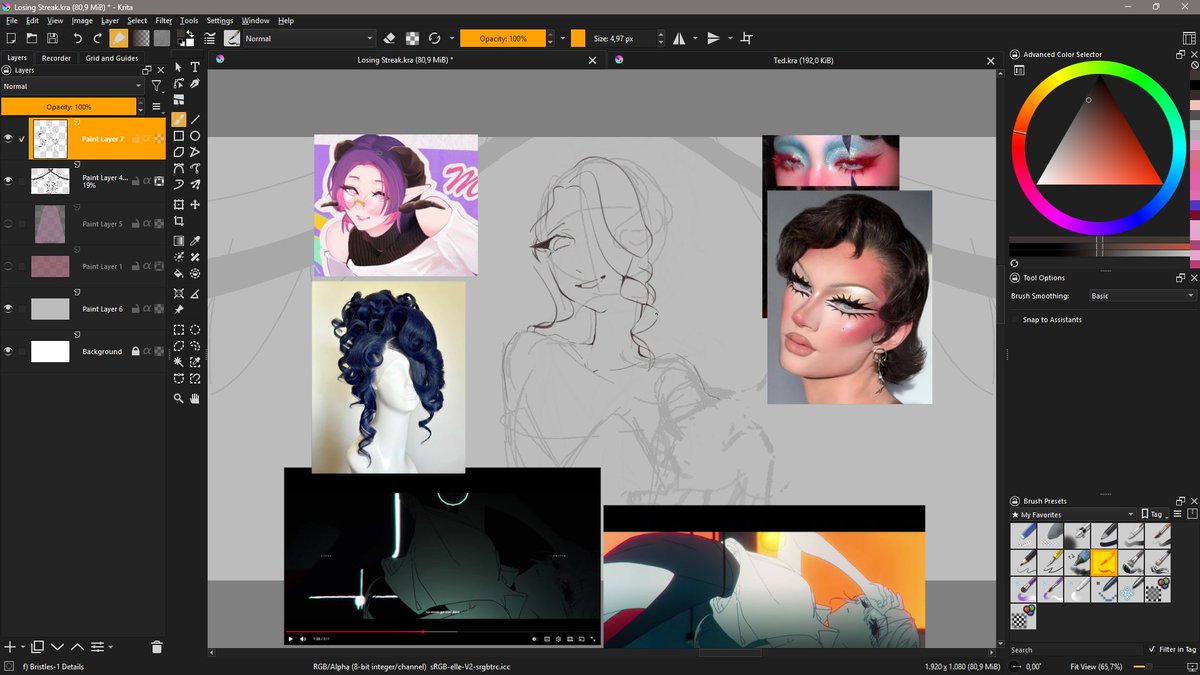This screenshot has width=1200, height=675.
Task: Duplicate layer button at panel bottom
Action: coord(37,647)
